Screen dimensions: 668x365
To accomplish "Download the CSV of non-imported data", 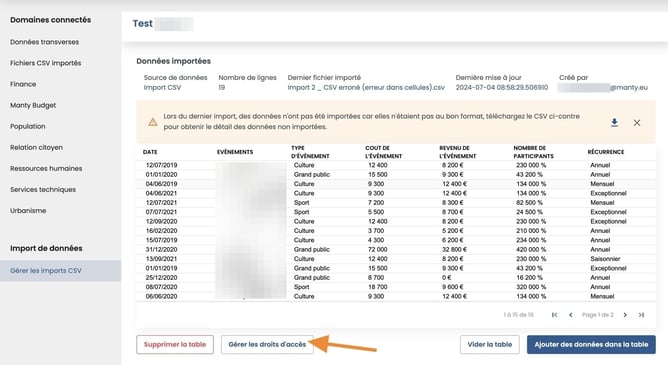I will [x=614, y=123].
